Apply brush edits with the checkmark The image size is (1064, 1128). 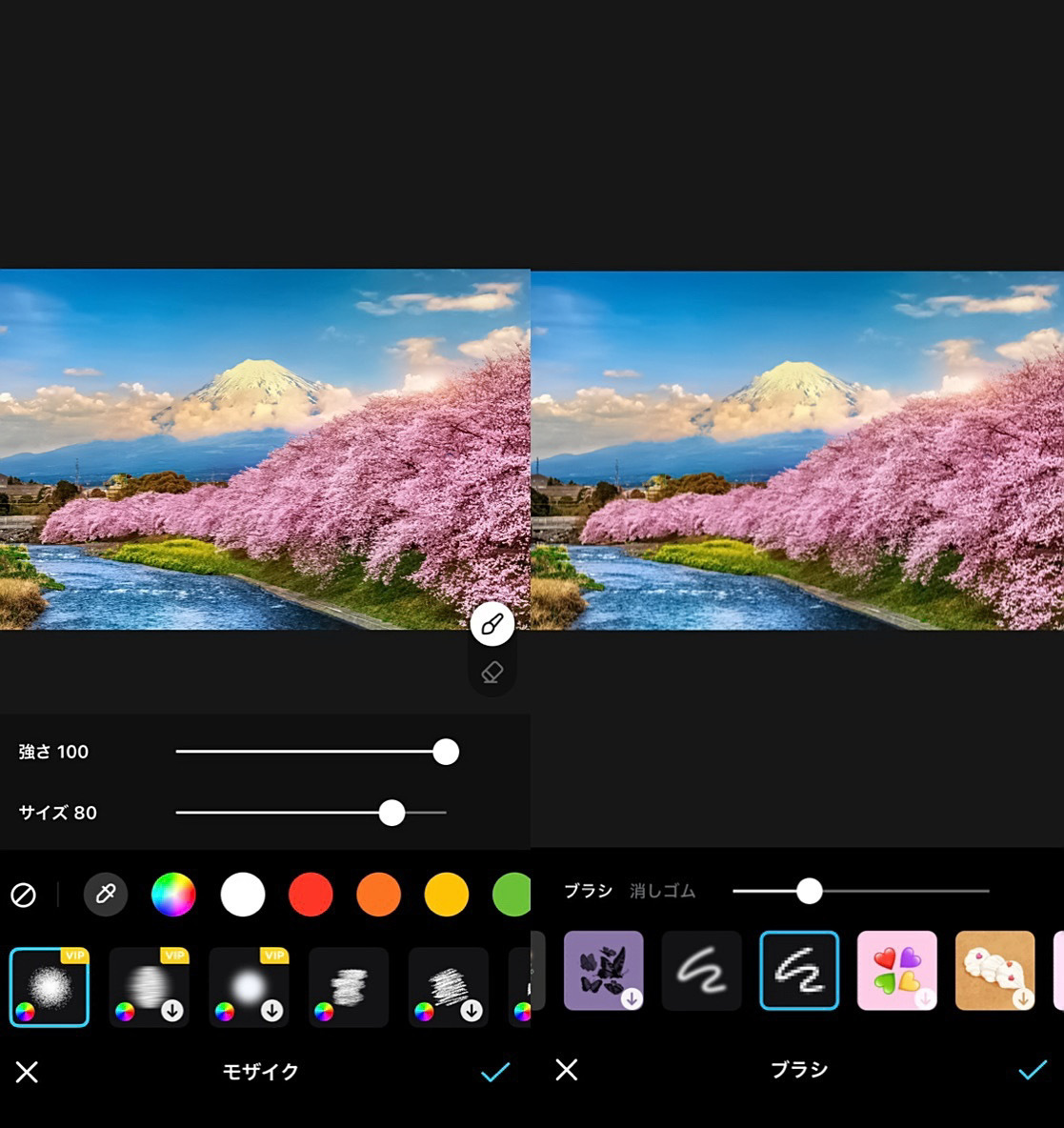click(x=1033, y=1070)
